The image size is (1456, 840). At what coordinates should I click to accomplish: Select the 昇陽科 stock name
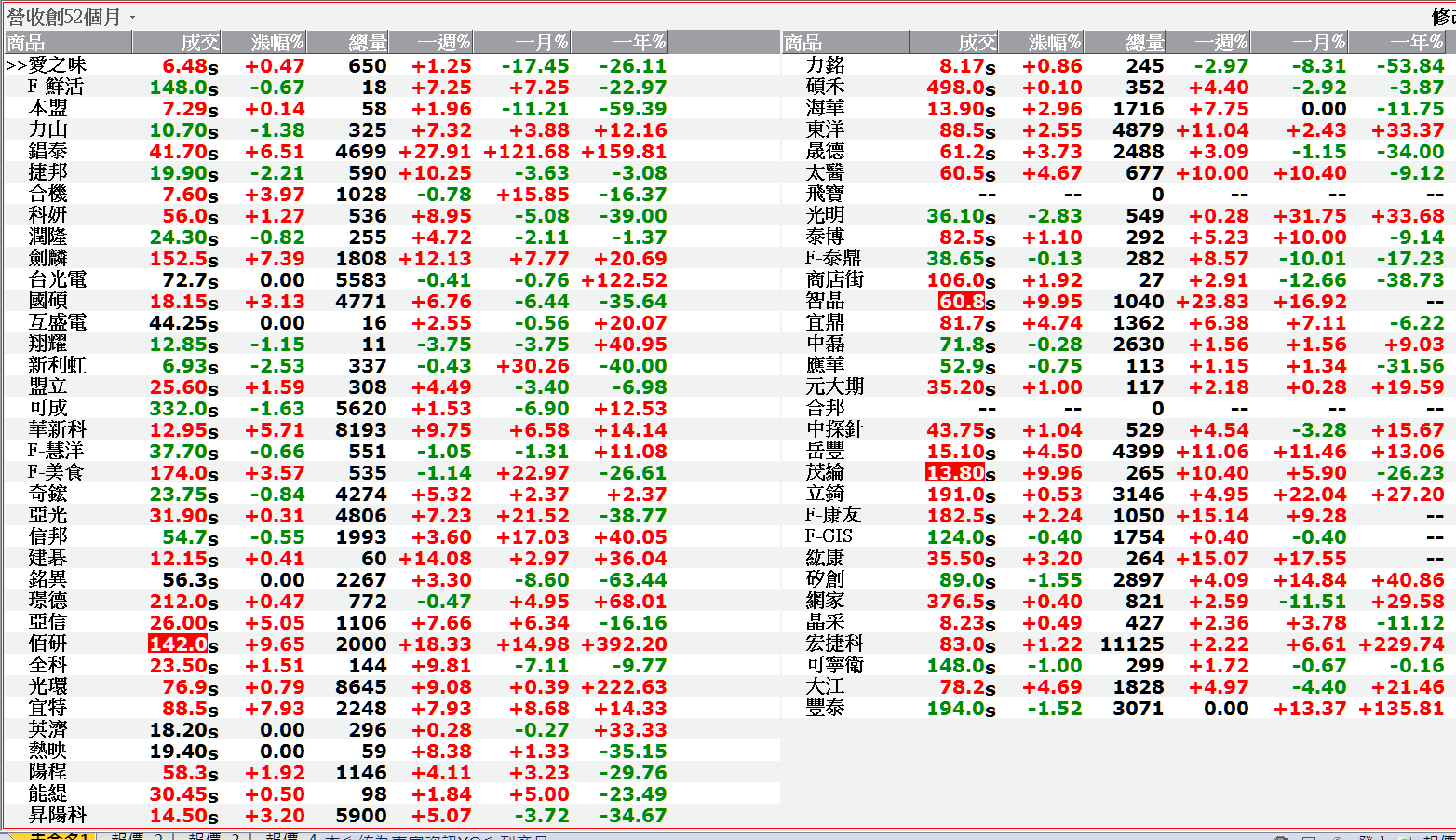[57, 815]
